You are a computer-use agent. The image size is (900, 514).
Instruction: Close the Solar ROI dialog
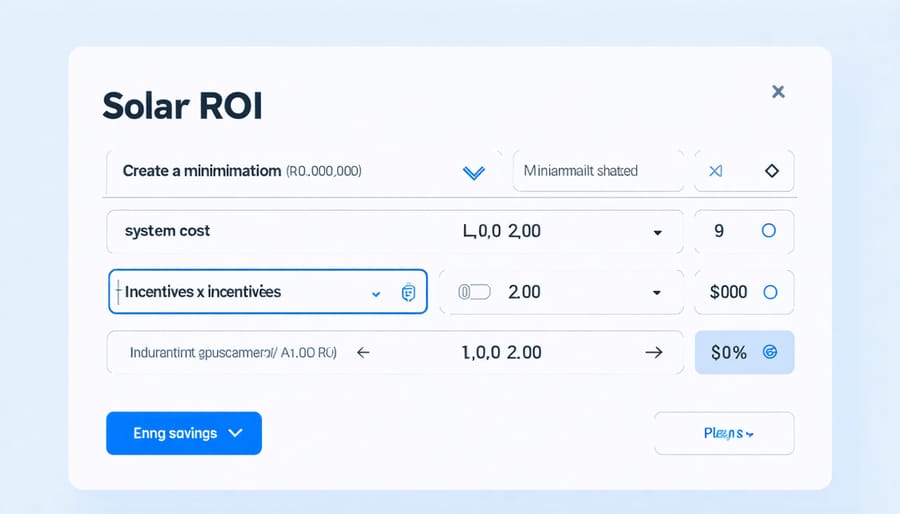click(x=778, y=92)
